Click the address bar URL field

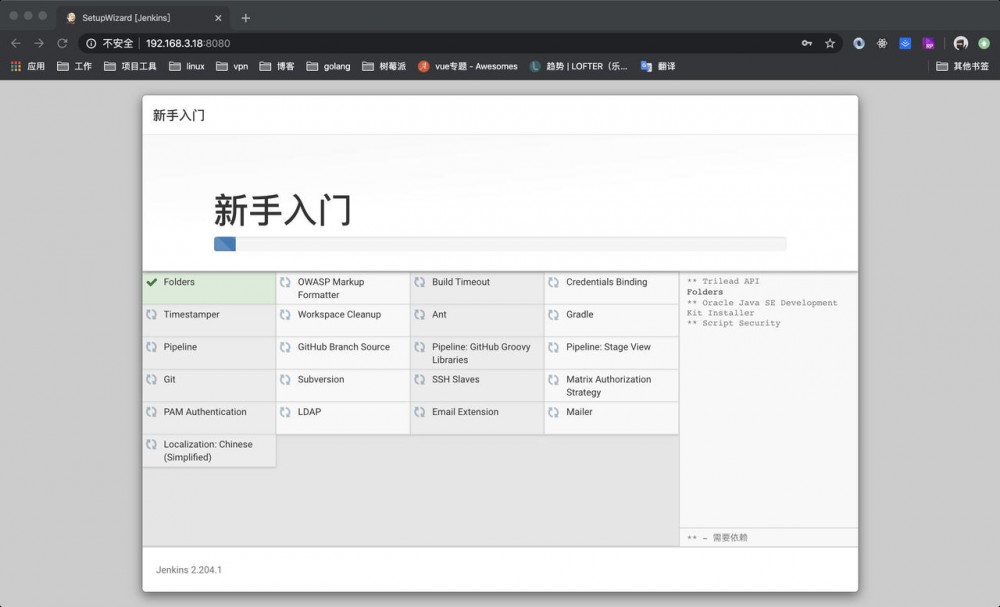pos(400,43)
